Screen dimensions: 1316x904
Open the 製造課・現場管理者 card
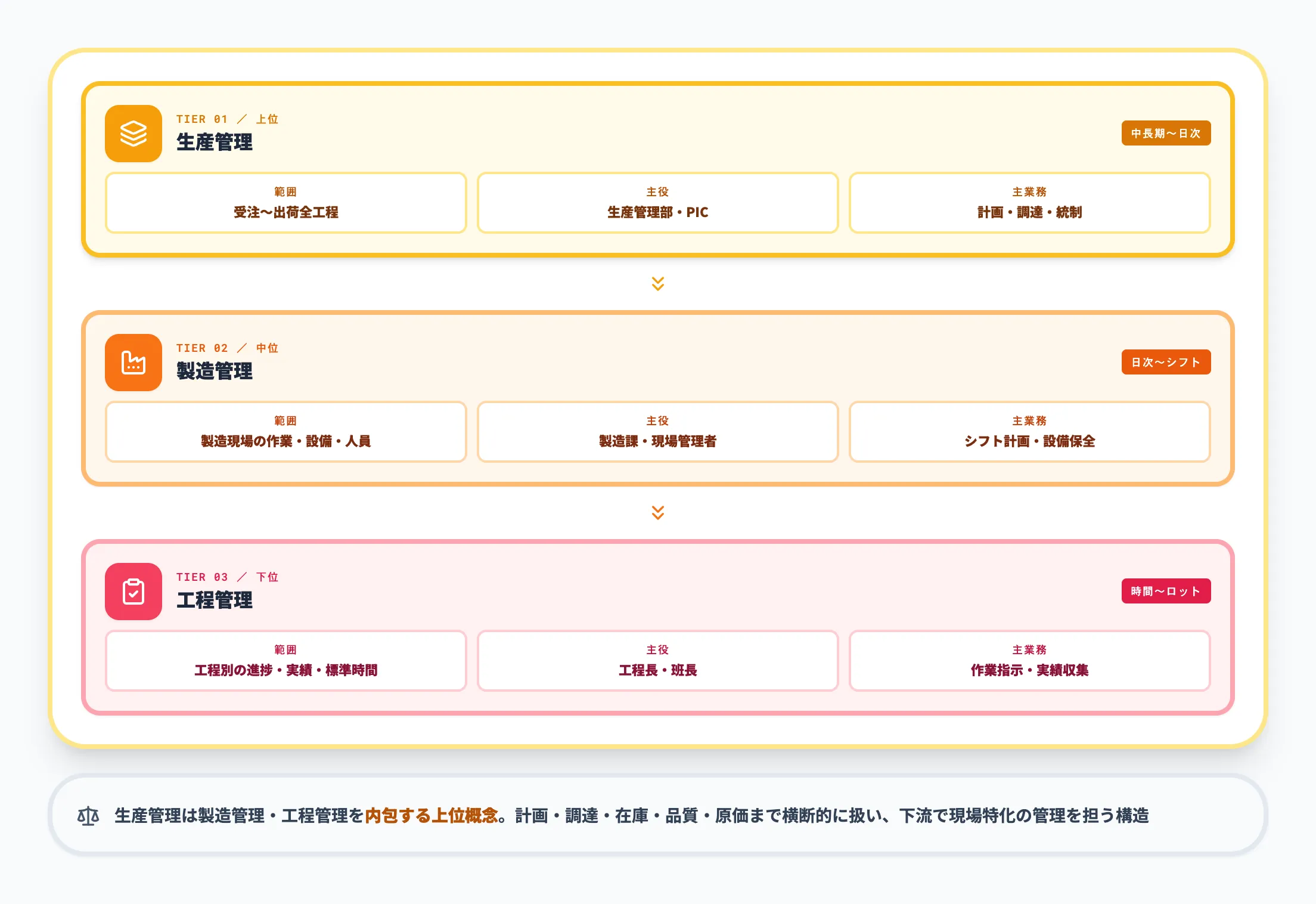[657, 432]
